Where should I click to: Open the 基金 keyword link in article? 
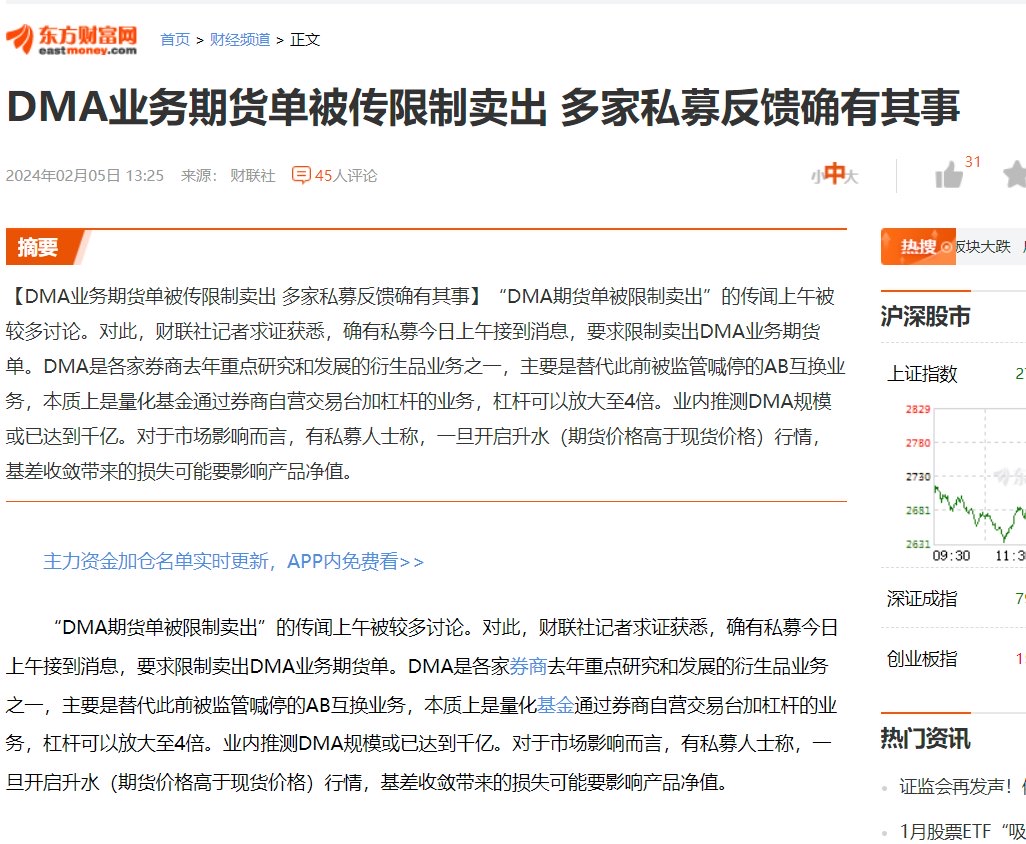[555, 705]
